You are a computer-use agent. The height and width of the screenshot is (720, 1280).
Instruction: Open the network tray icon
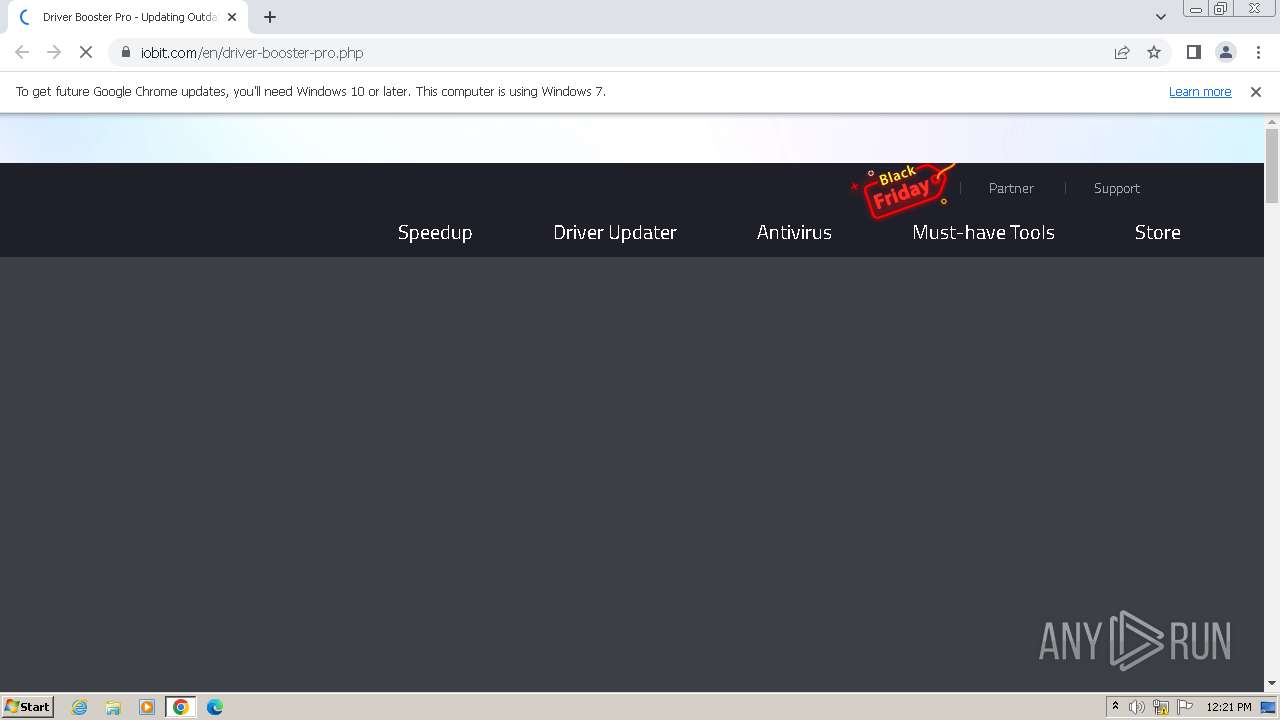[1161, 707]
